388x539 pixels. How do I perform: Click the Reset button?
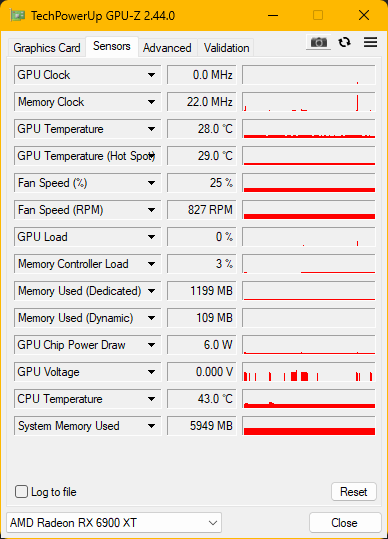point(354,492)
